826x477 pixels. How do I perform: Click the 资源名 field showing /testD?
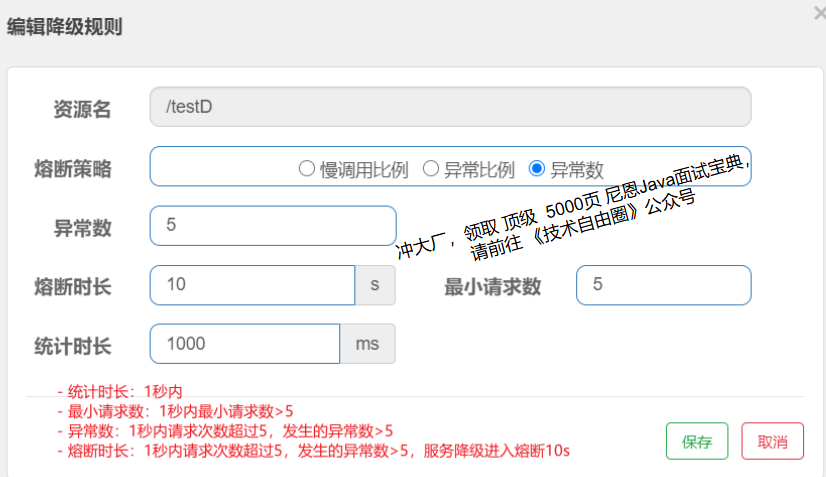[450, 107]
